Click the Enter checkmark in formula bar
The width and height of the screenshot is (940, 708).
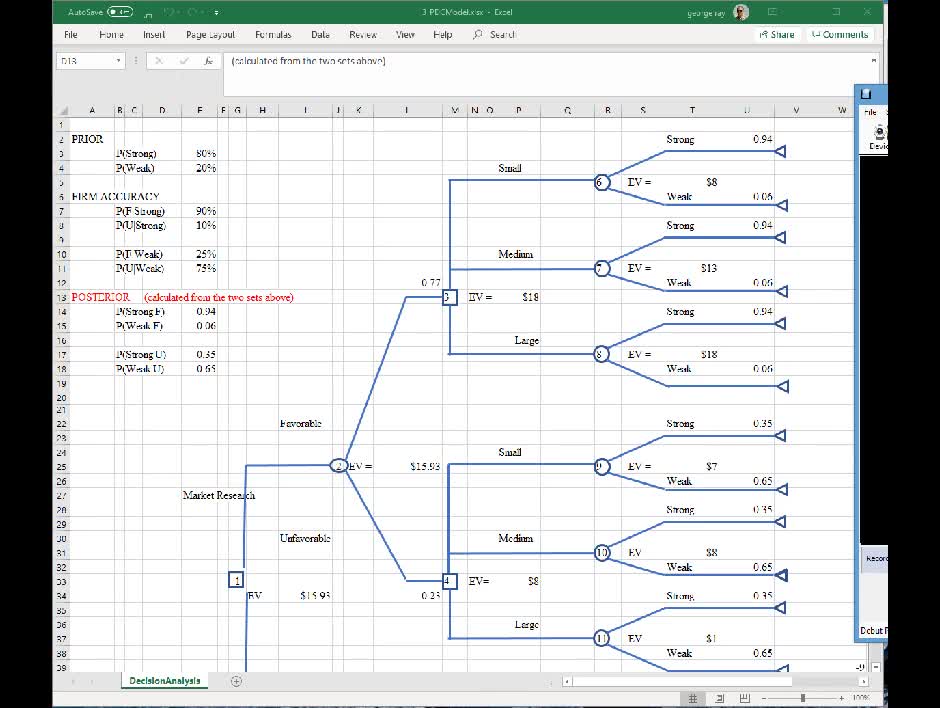point(184,61)
